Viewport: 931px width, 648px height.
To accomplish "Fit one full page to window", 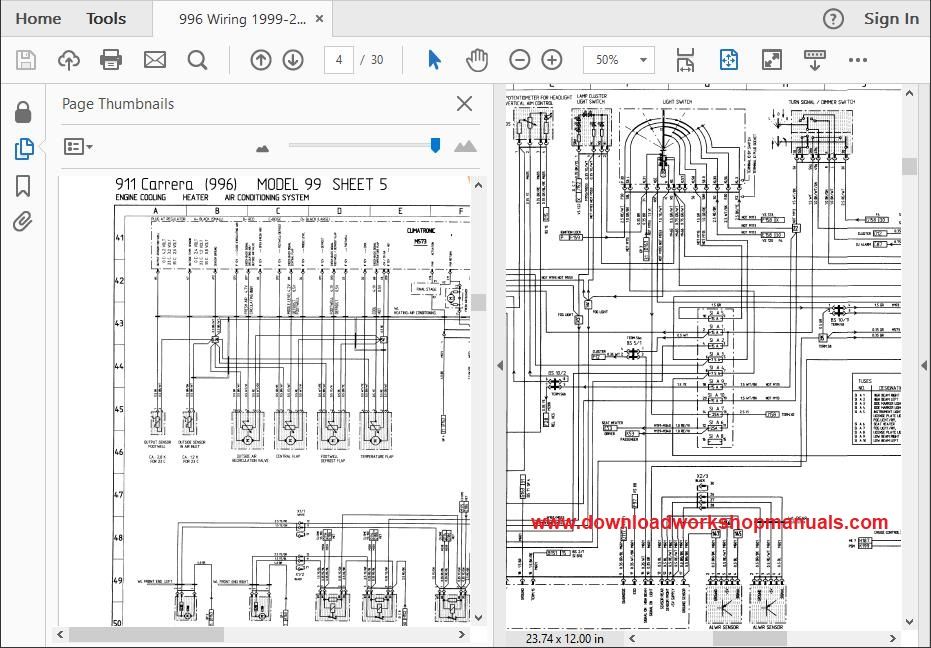I will pyautogui.click(x=729, y=60).
